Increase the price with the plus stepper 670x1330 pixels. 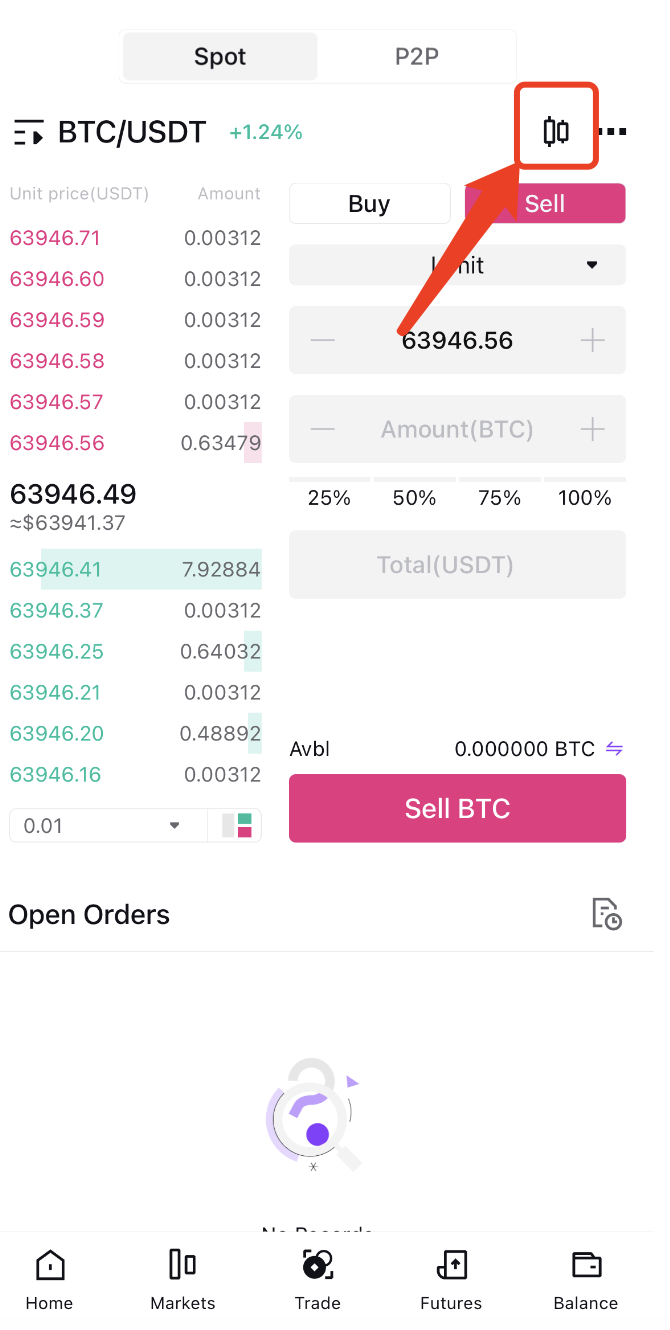pyautogui.click(x=593, y=341)
